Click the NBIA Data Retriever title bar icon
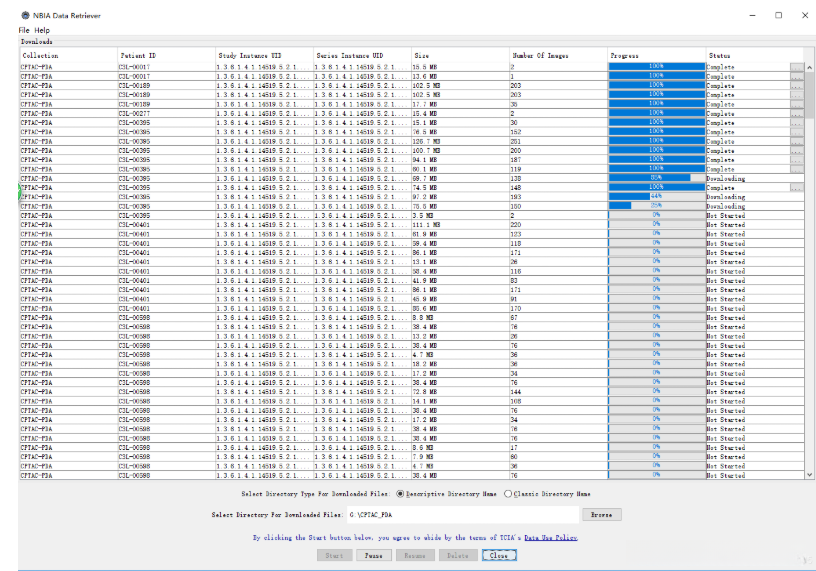Screen dimensions: 816x571 [26, 15]
